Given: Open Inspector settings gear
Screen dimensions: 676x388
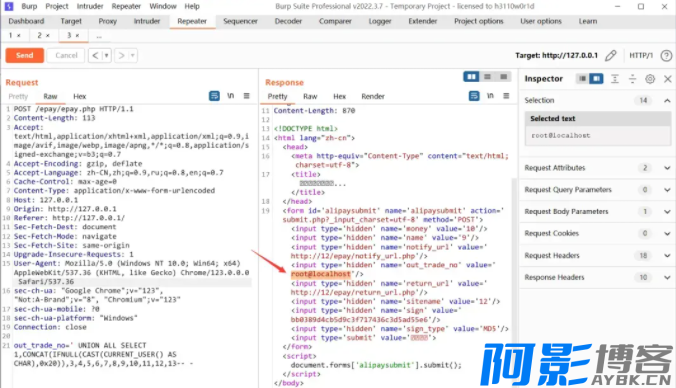Looking at the screenshot, I should coord(650,79).
